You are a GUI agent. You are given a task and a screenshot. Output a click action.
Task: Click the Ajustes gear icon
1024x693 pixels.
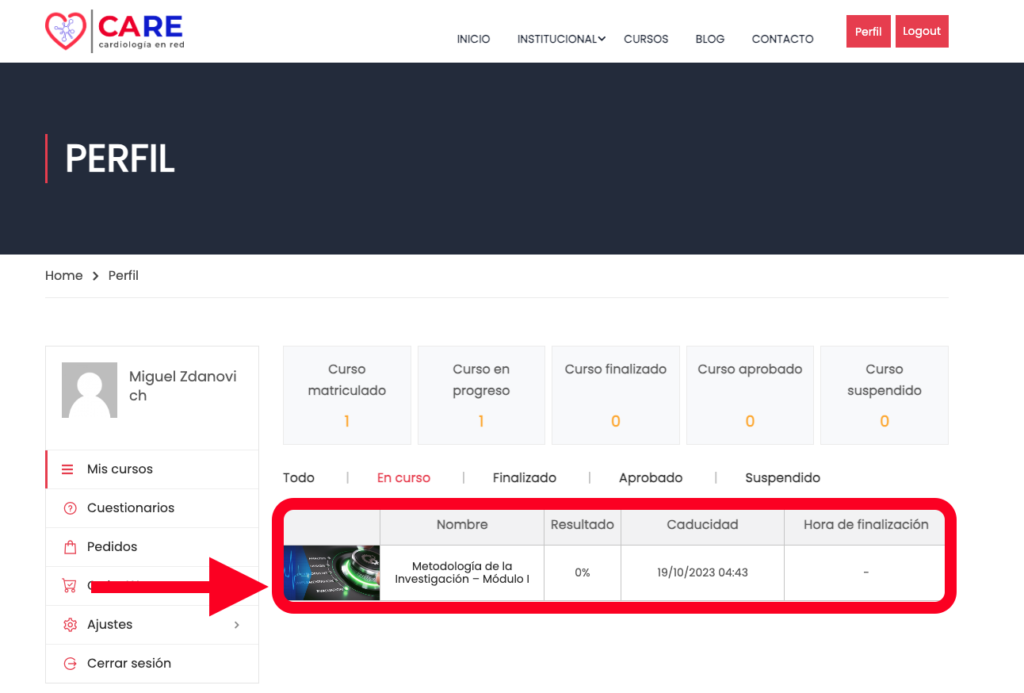[69, 625]
